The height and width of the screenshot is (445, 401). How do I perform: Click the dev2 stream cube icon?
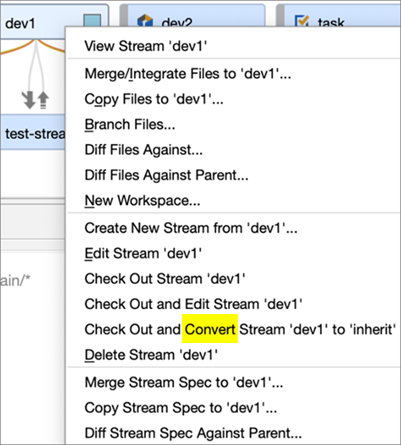[145, 21]
